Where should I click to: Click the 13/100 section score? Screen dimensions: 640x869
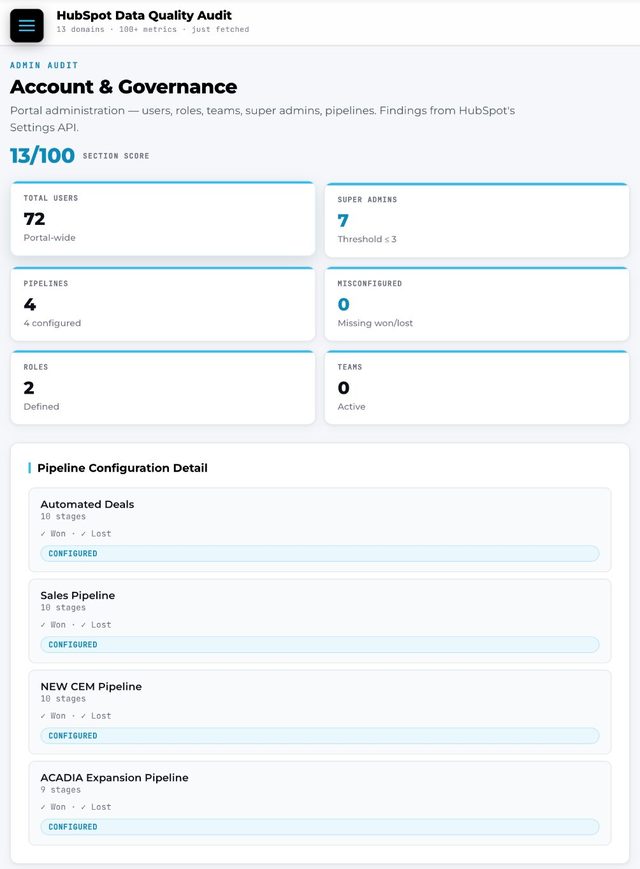click(x=42, y=156)
